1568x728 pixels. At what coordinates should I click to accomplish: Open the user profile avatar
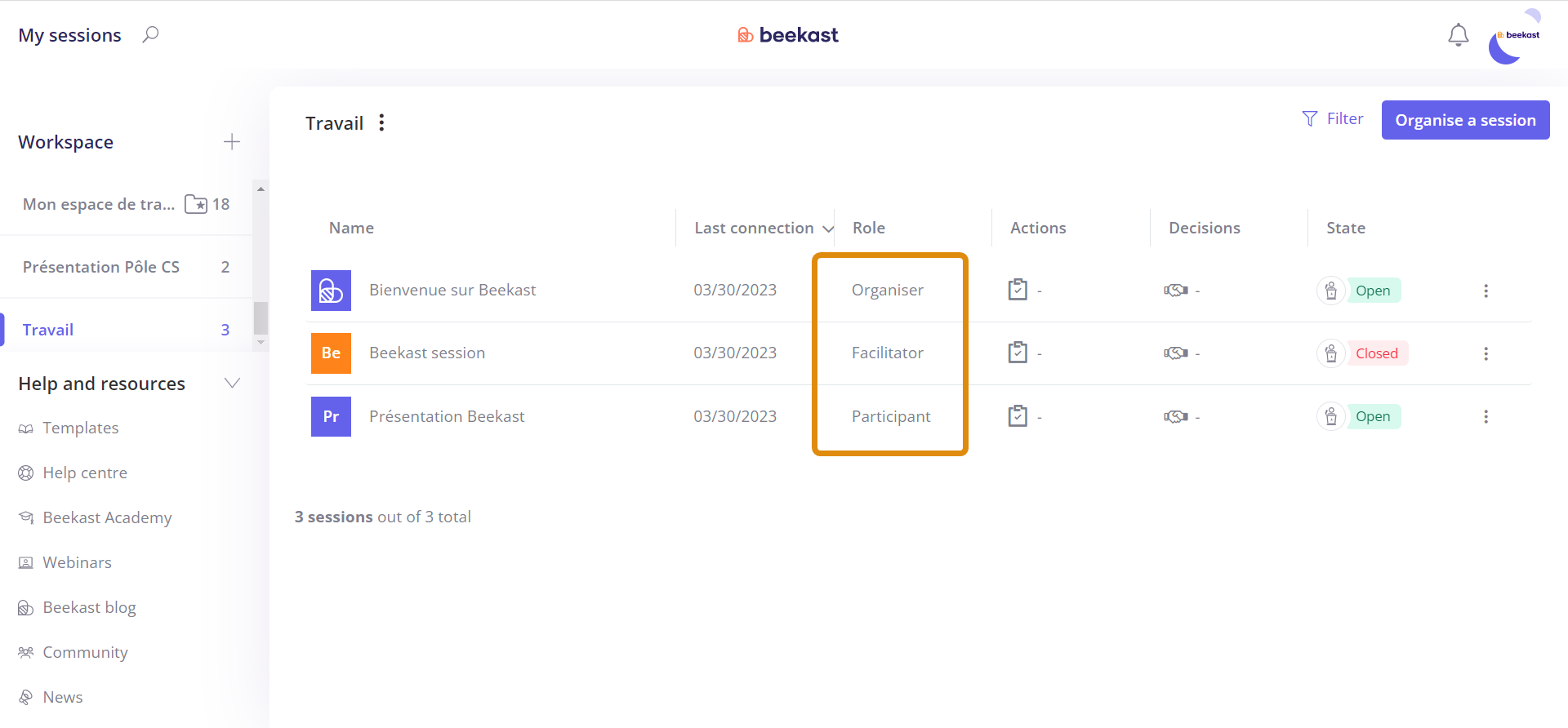(x=1514, y=37)
